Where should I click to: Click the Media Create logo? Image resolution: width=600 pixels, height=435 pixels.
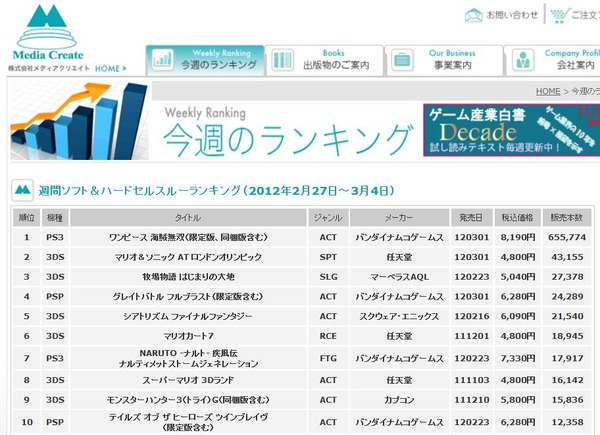(47, 33)
